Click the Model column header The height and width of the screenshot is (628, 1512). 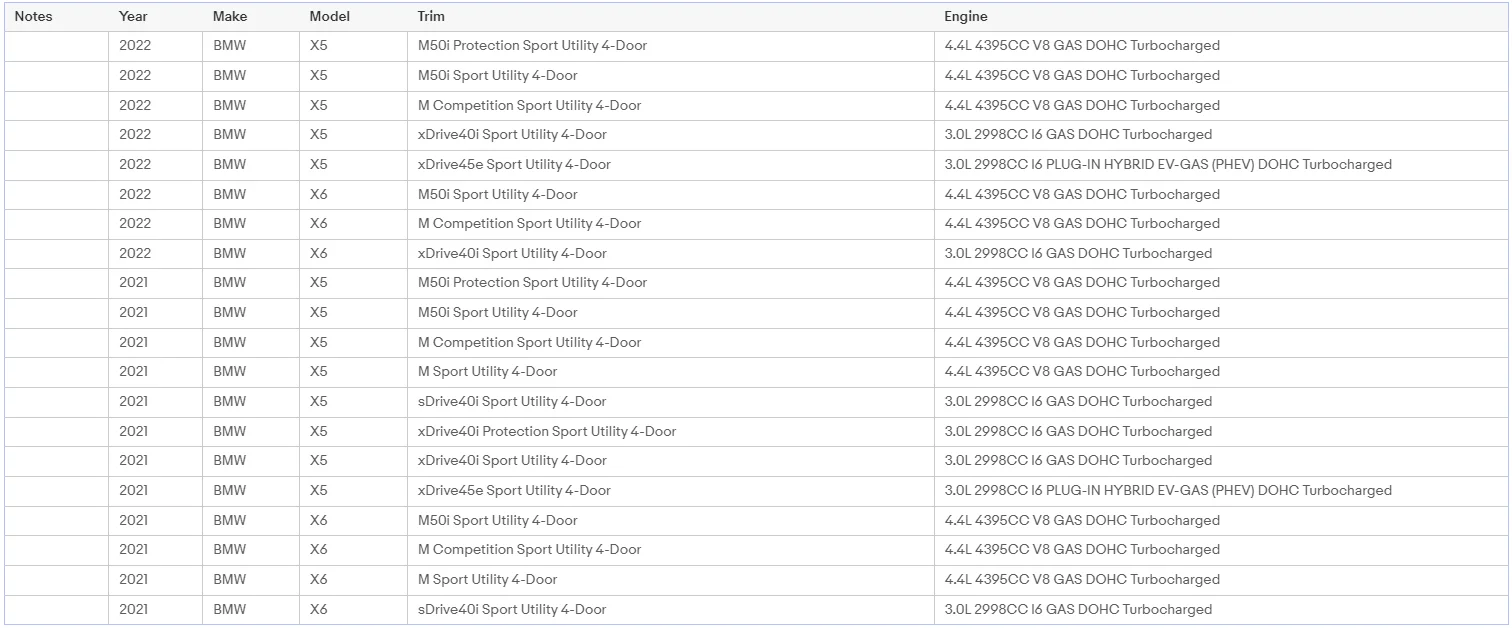pyautogui.click(x=353, y=17)
